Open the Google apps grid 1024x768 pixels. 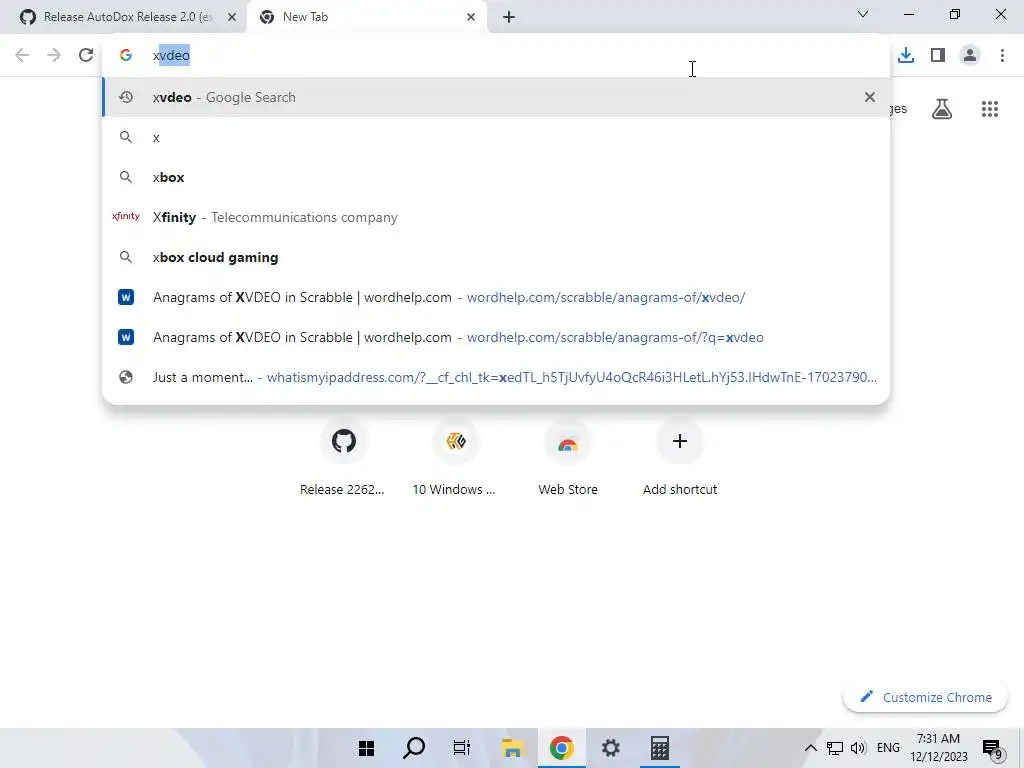[990, 109]
